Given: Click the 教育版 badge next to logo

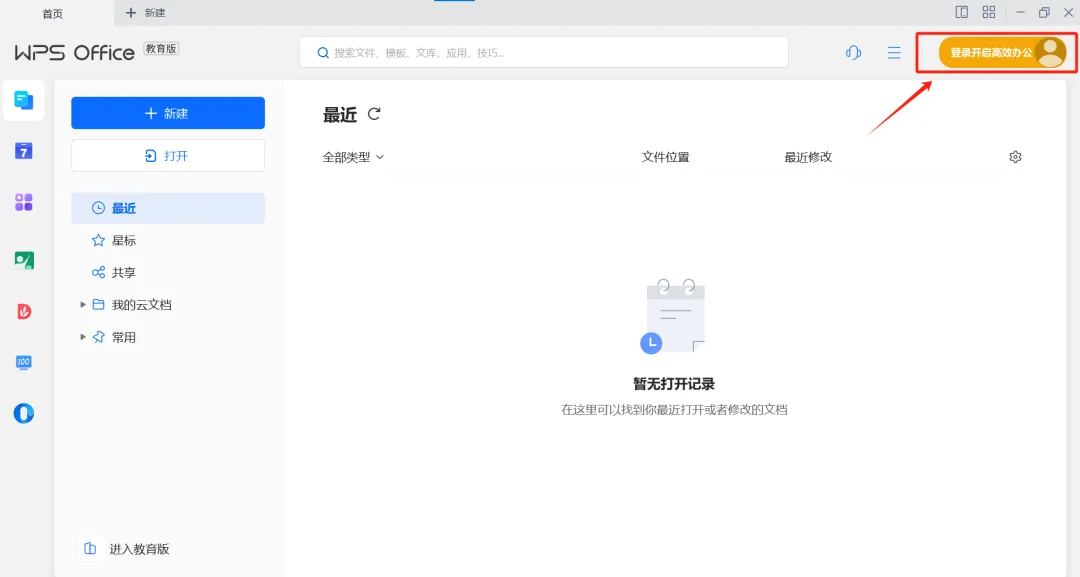Looking at the screenshot, I should coord(161,48).
